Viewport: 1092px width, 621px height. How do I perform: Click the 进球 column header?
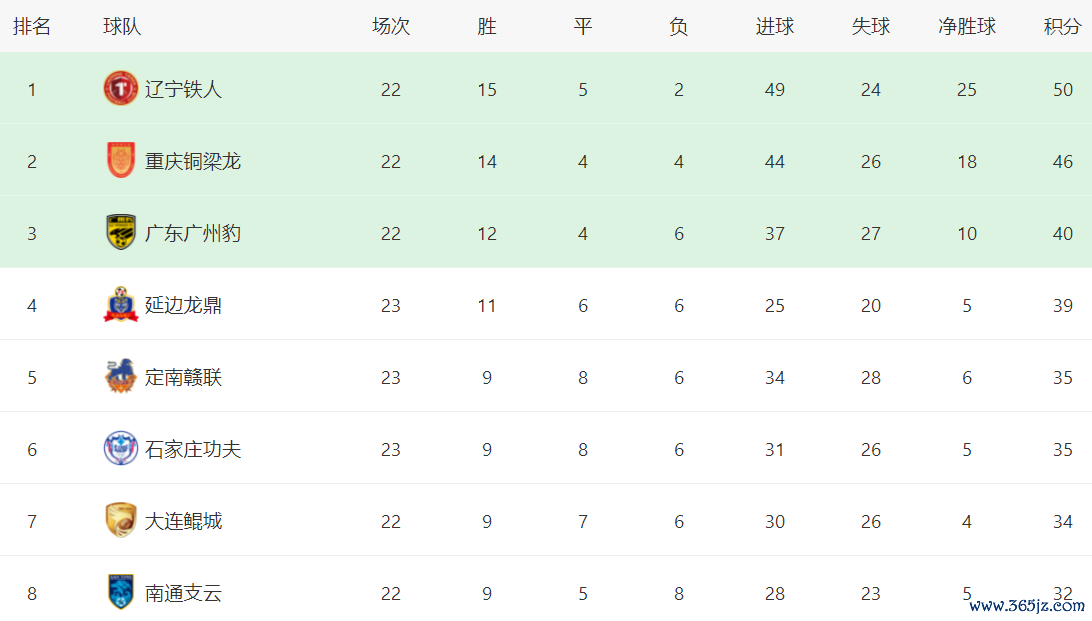tap(775, 27)
